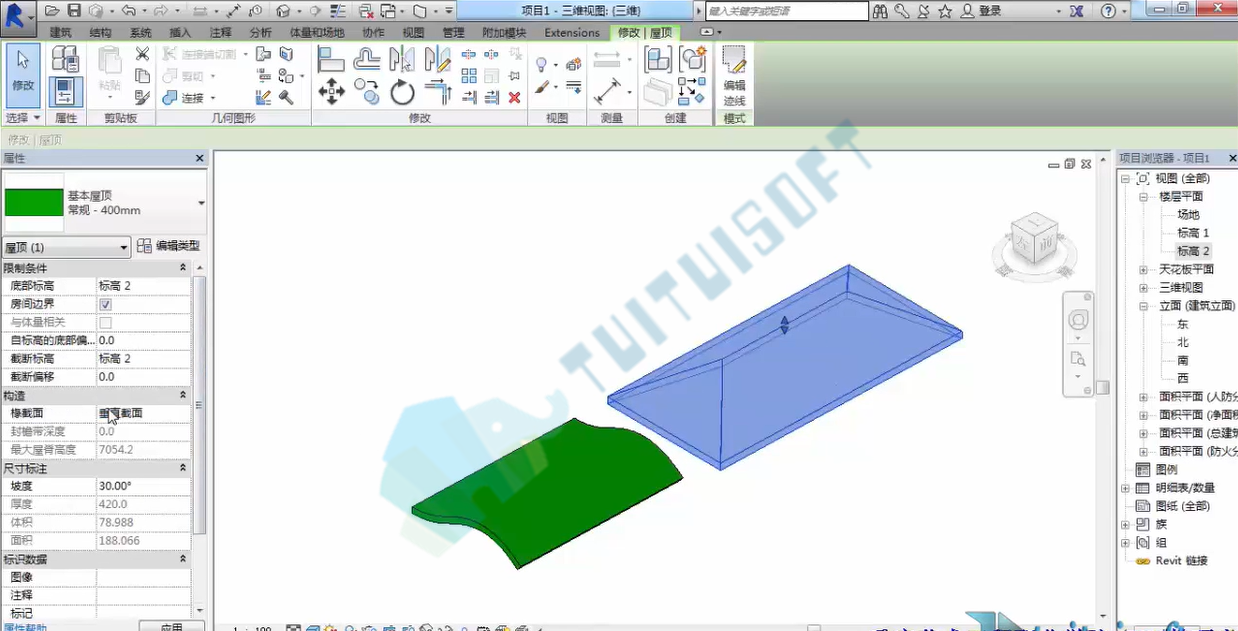Click the Aligned Dimension measure tool
1238x631 pixels.
(608, 92)
